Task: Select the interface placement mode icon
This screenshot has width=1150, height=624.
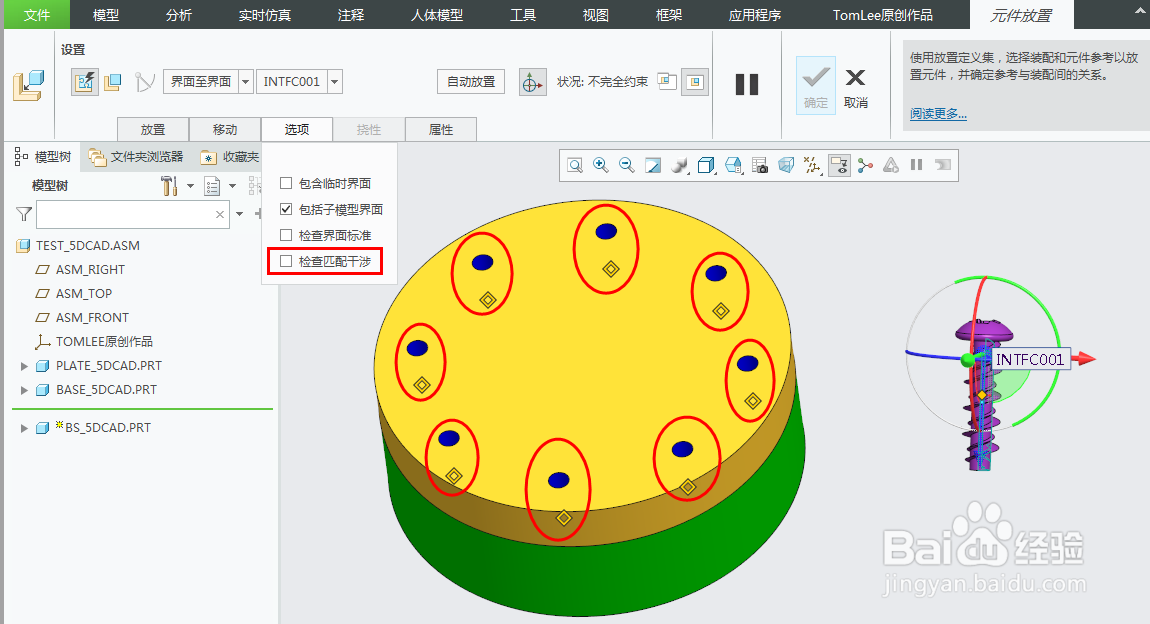Action: (85, 81)
